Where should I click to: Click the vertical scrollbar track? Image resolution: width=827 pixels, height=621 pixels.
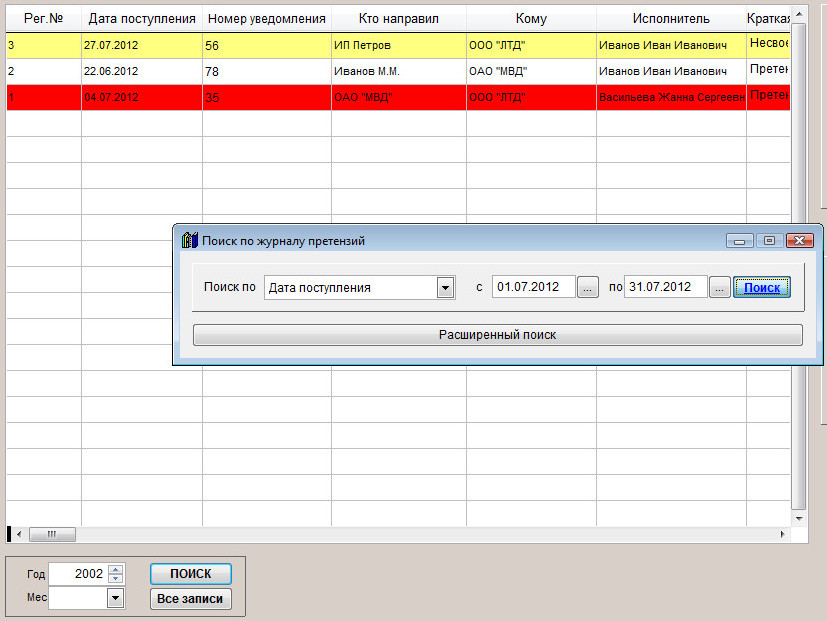click(799, 266)
